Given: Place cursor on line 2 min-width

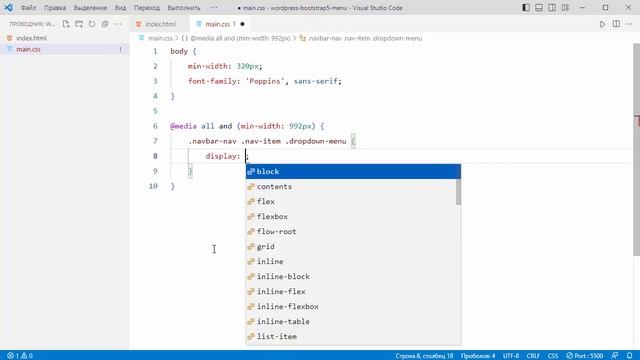Looking at the screenshot, I should [209, 66].
